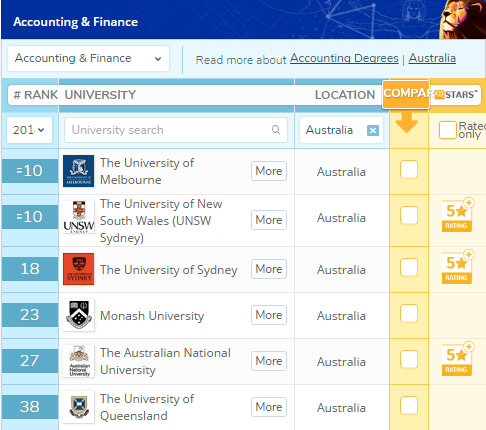Screen dimensions: 486x430
Task: Tick compare checkbox for UNSW Sydney
Action: [x=409, y=215]
